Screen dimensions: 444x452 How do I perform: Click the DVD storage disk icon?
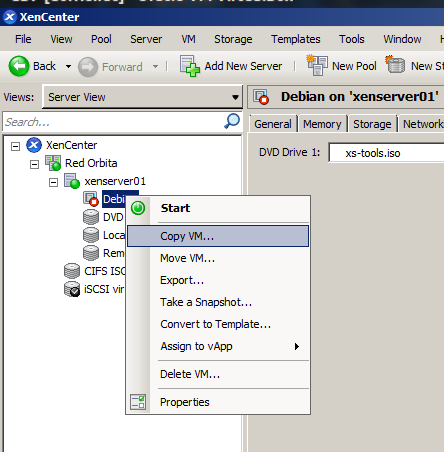pos(91,217)
